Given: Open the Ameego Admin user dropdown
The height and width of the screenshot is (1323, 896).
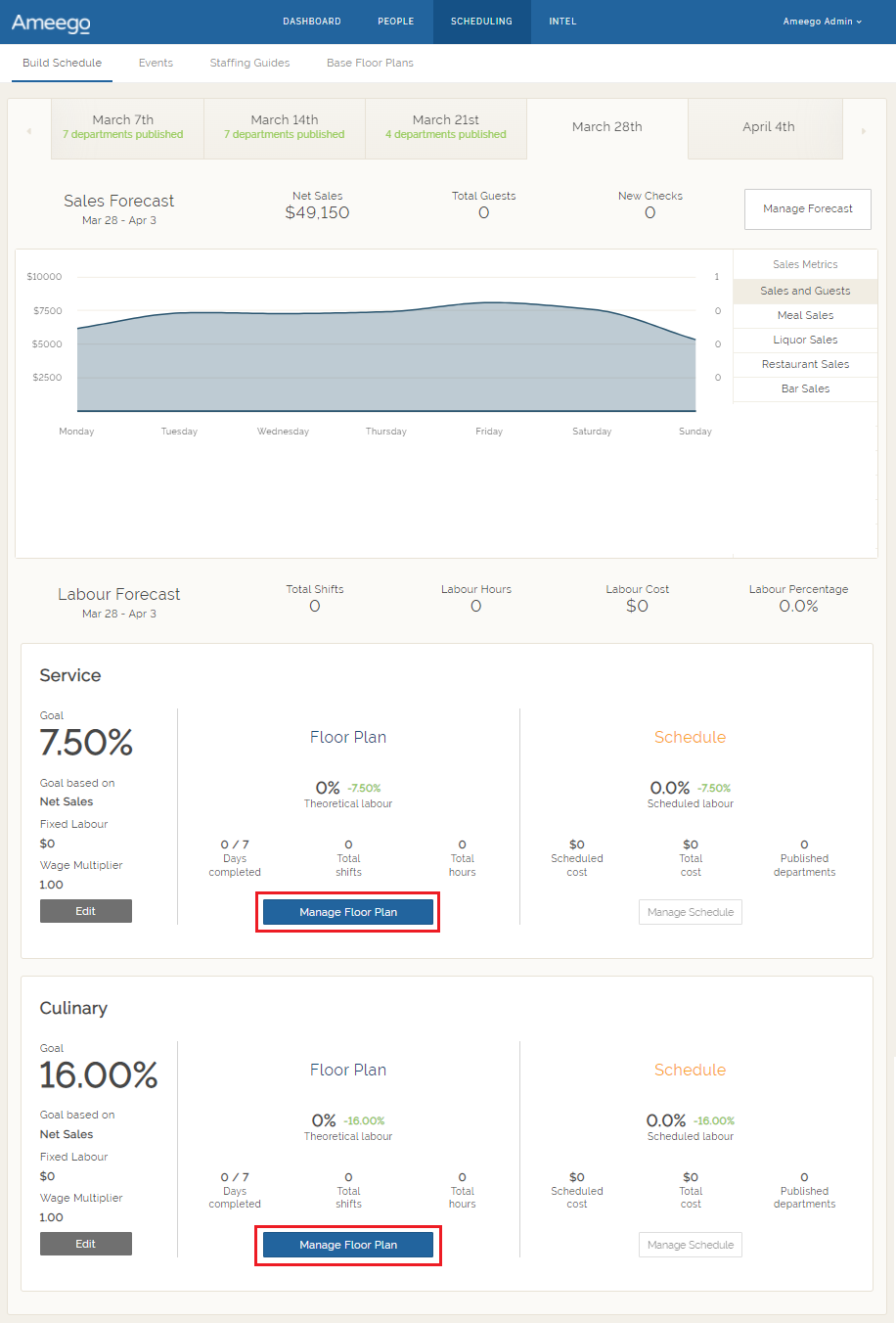Looking at the screenshot, I should click(822, 22).
